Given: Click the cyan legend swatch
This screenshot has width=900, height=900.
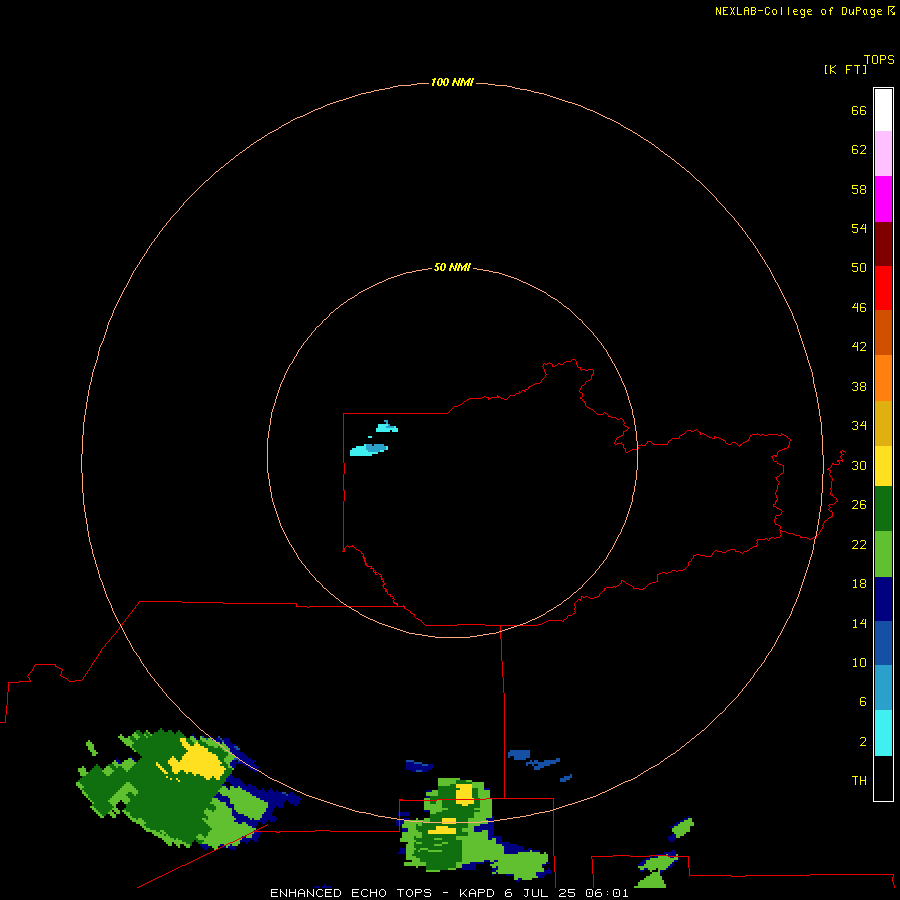Looking at the screenshot, I should pos(883,733).
